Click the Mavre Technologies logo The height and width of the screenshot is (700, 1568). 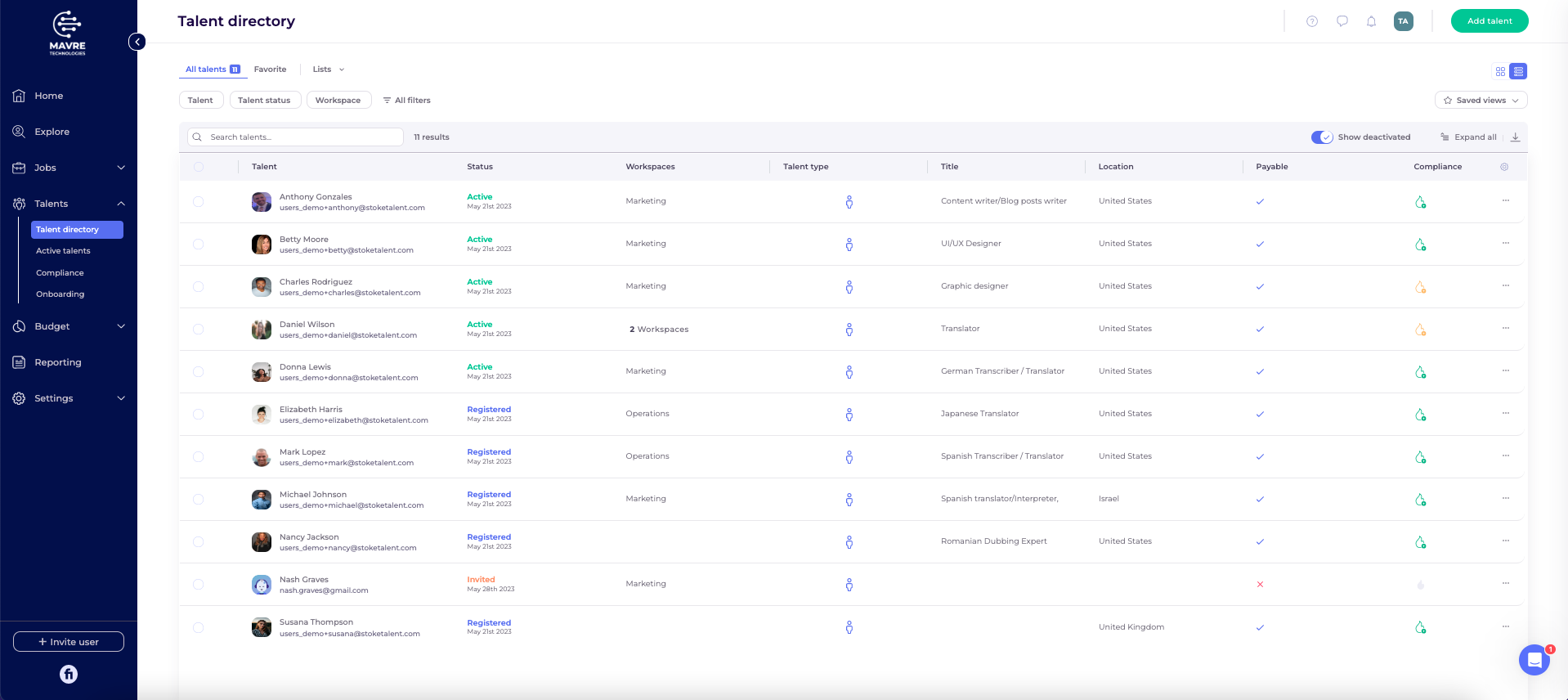click(68, 33)
